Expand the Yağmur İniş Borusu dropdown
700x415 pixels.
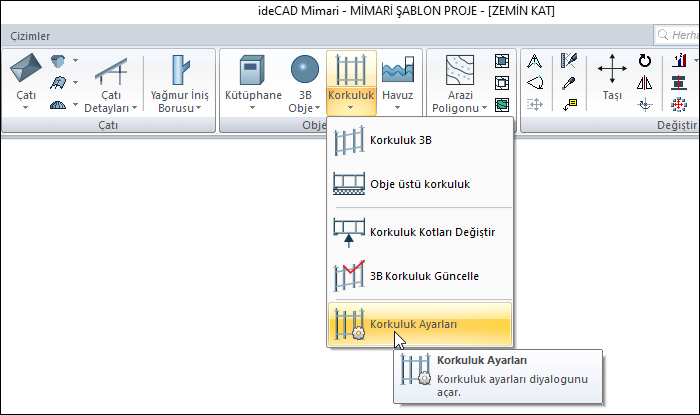click(x=199, y=108)
